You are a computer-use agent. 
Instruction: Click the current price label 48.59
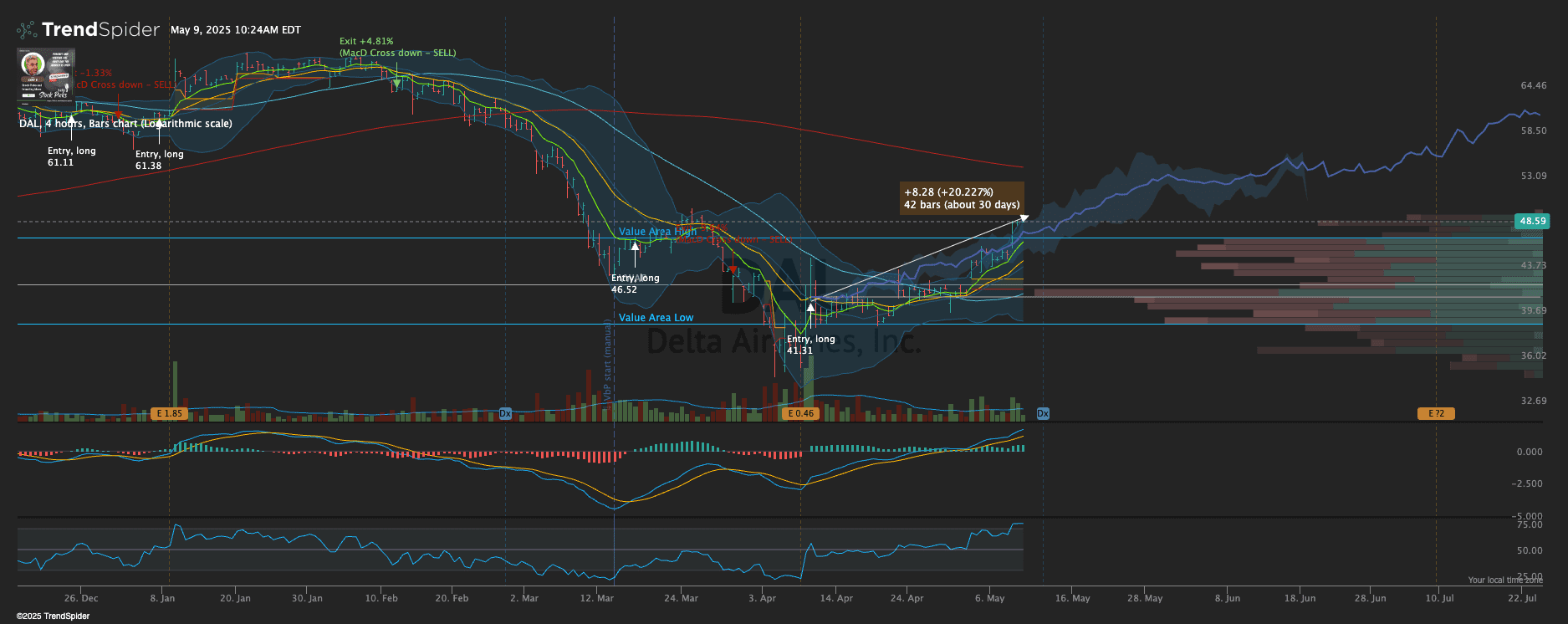coord(1532,222)
